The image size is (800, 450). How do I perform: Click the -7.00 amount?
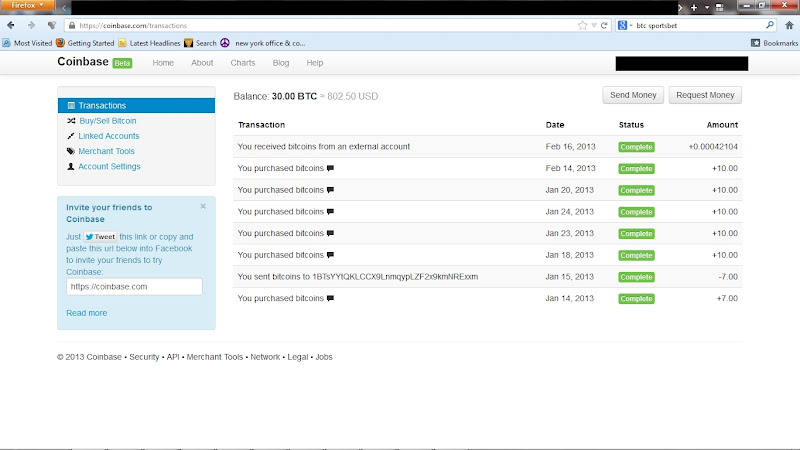728,277
